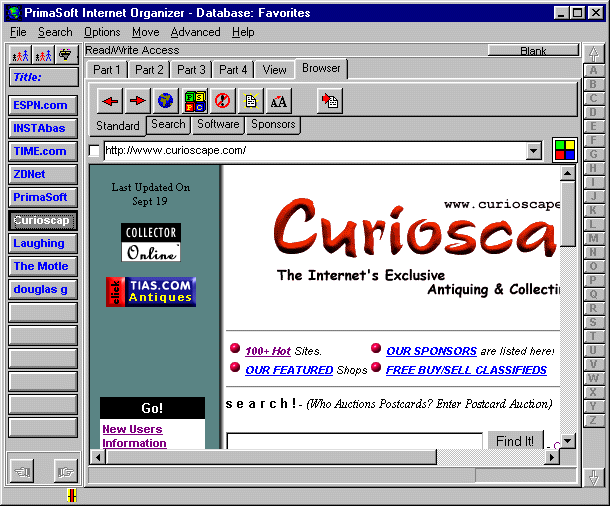Viewport: 610px width, 506px height.
Task: Click the previous record hand icon
Action: 23,468
